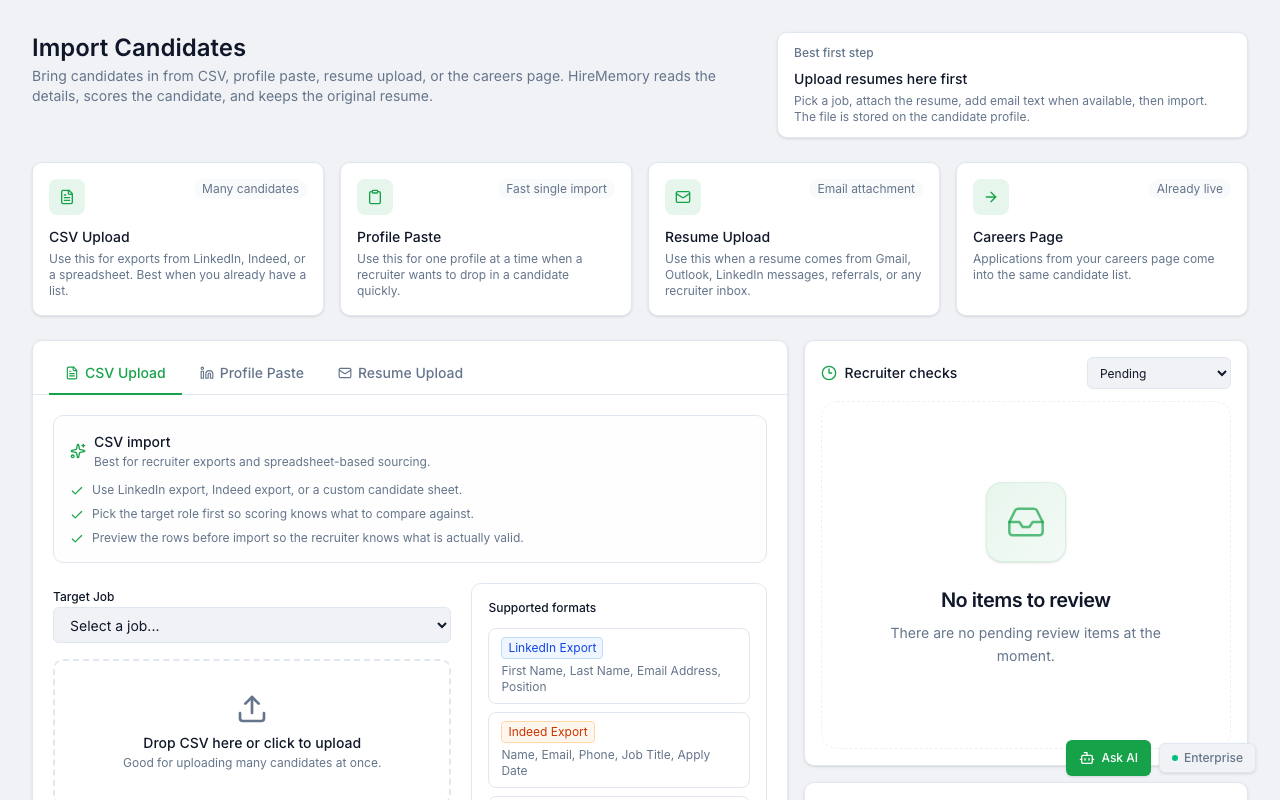Click Drop CSV here or click to upload
Image resolution: width=1280 pixels, height=800 pixels.
[x=252, y=743]
